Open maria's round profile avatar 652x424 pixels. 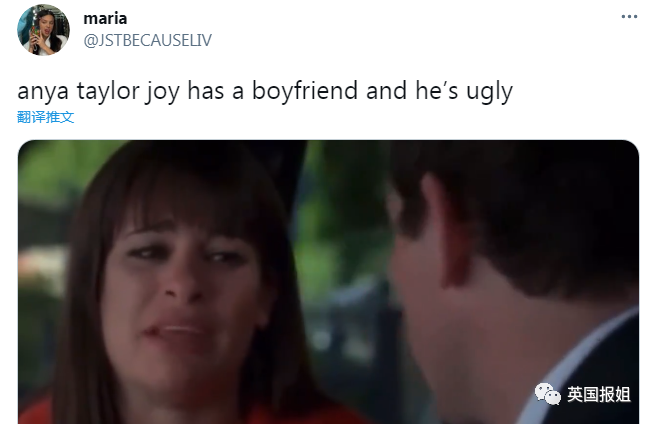click(x=43, y=30)
